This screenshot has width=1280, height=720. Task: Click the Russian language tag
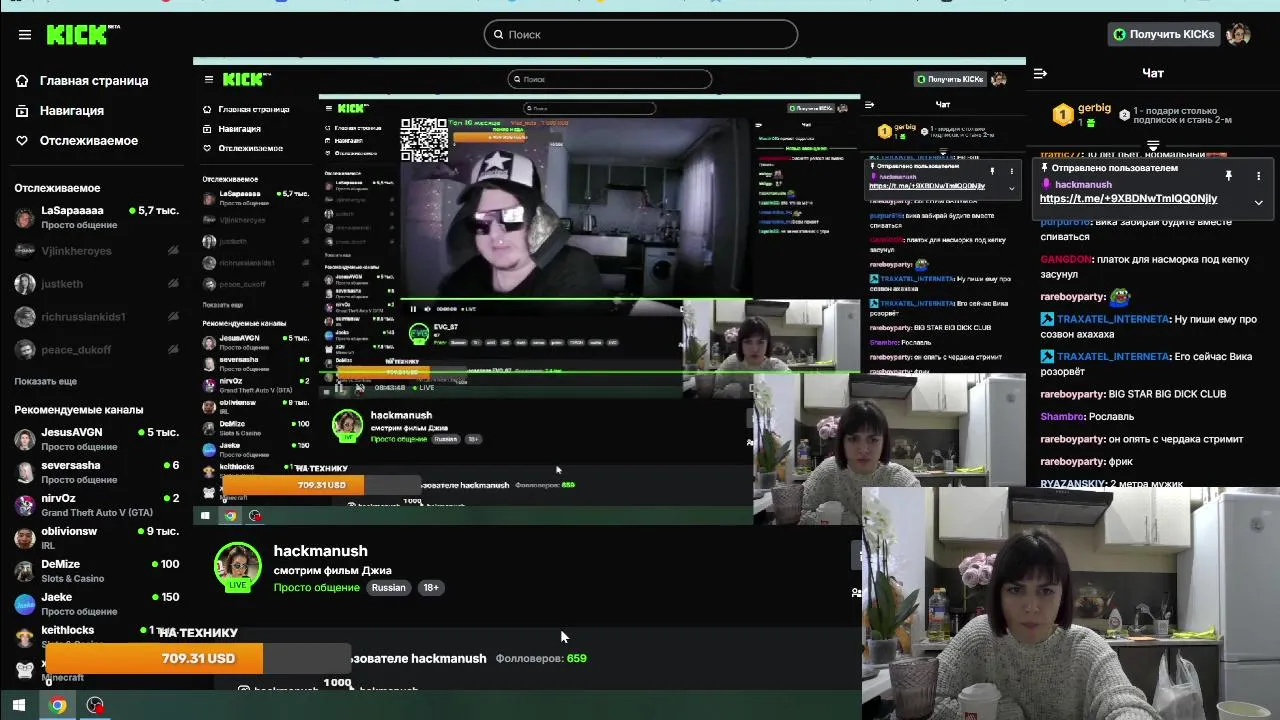[x=389, y=587]
